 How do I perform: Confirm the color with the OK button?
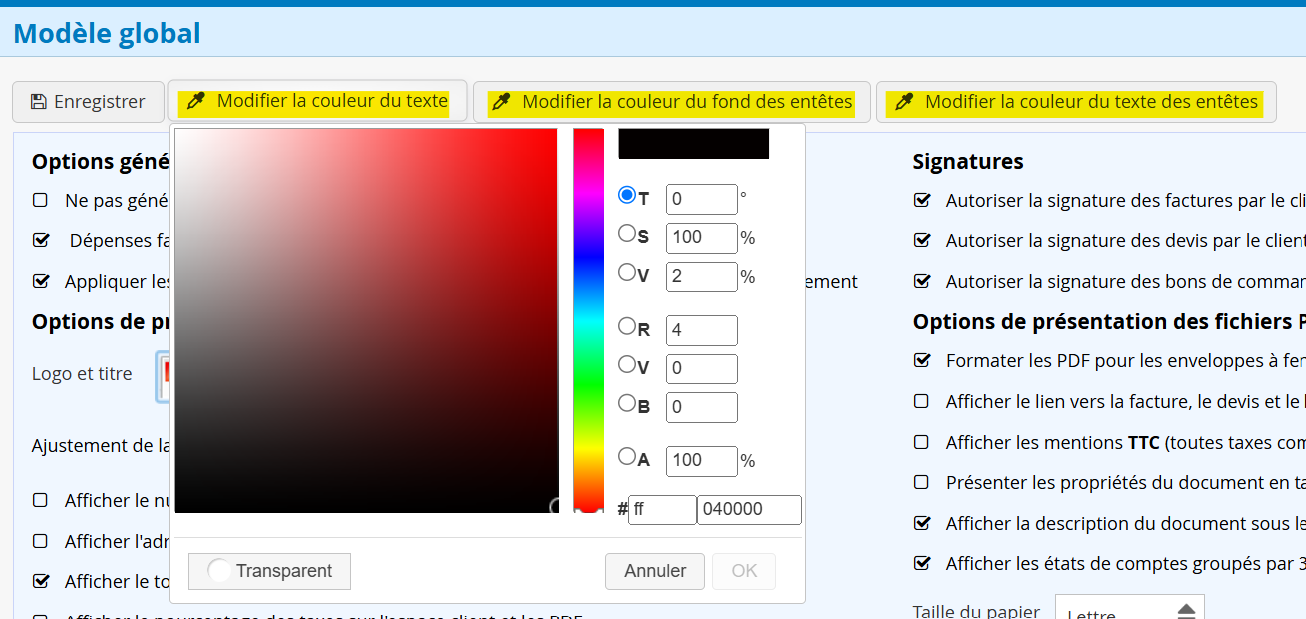(744, 571)
